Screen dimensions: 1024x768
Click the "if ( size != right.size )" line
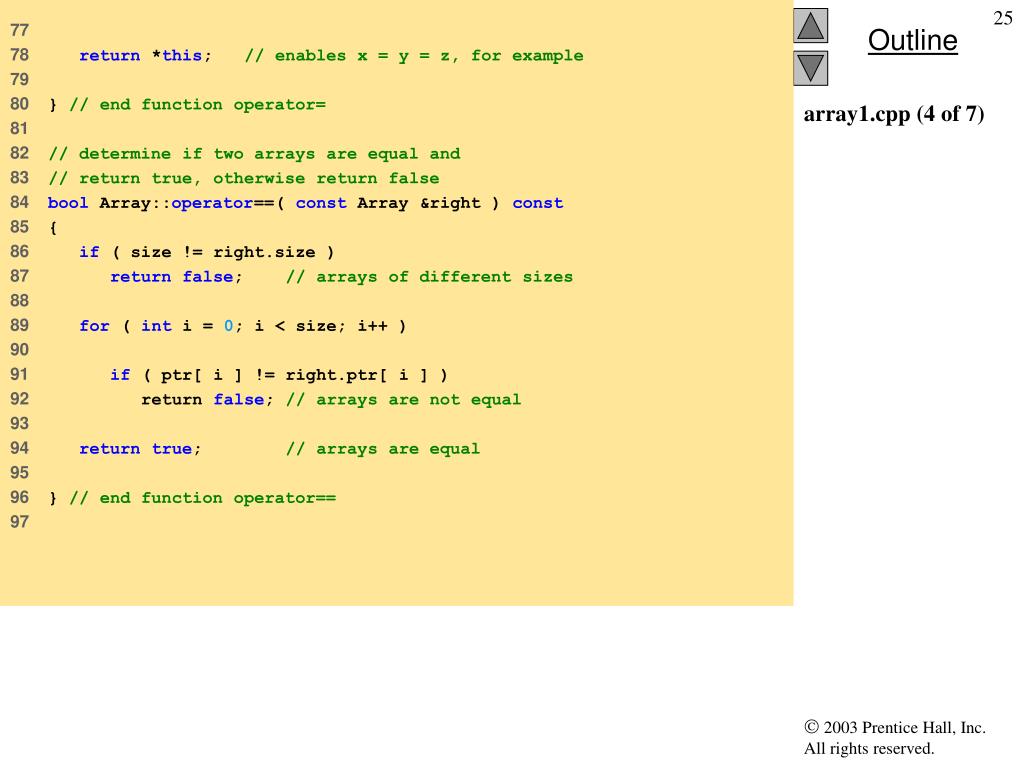[207, 252]
